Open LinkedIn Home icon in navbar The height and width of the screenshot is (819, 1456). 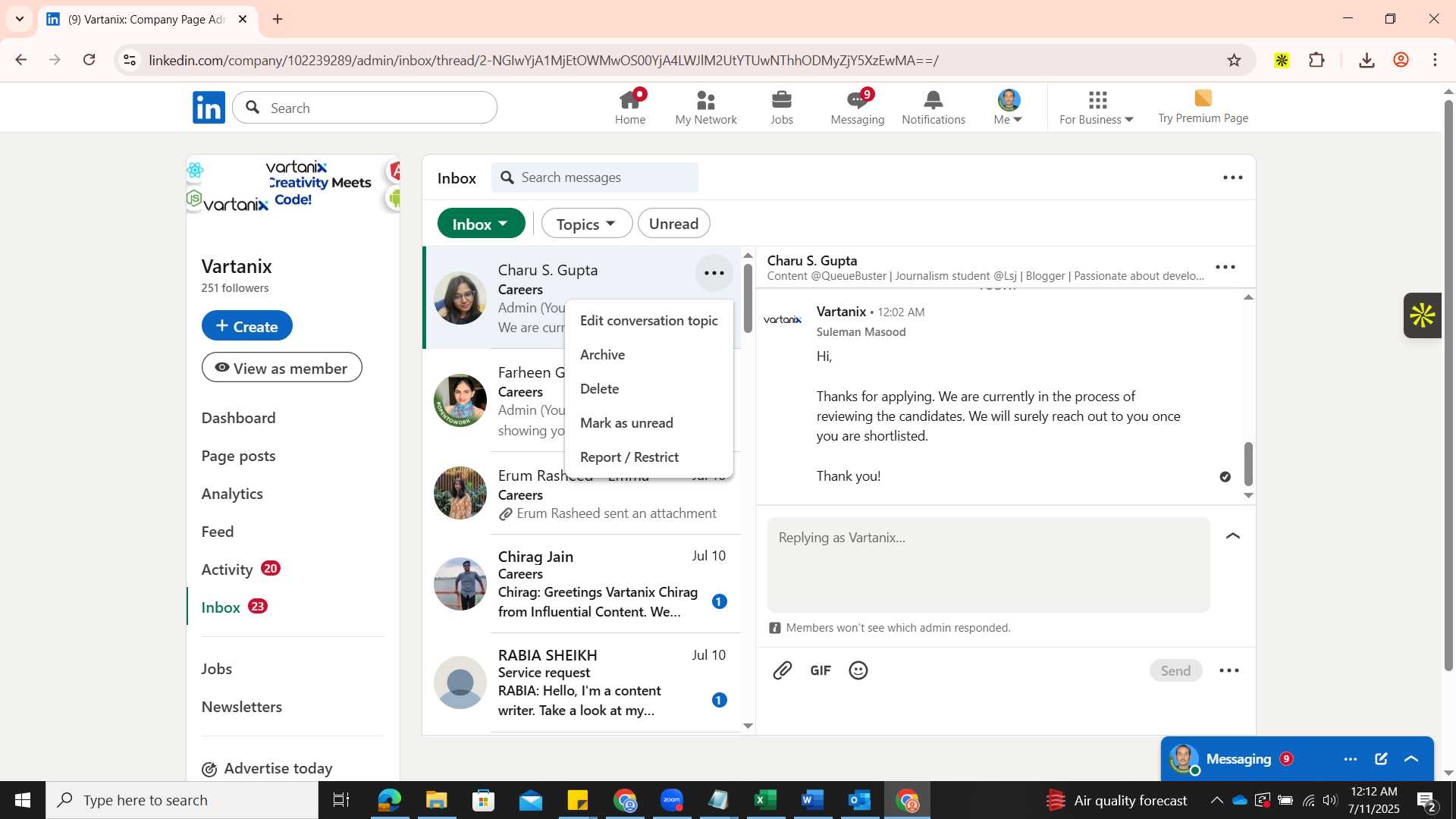(630, 107)
